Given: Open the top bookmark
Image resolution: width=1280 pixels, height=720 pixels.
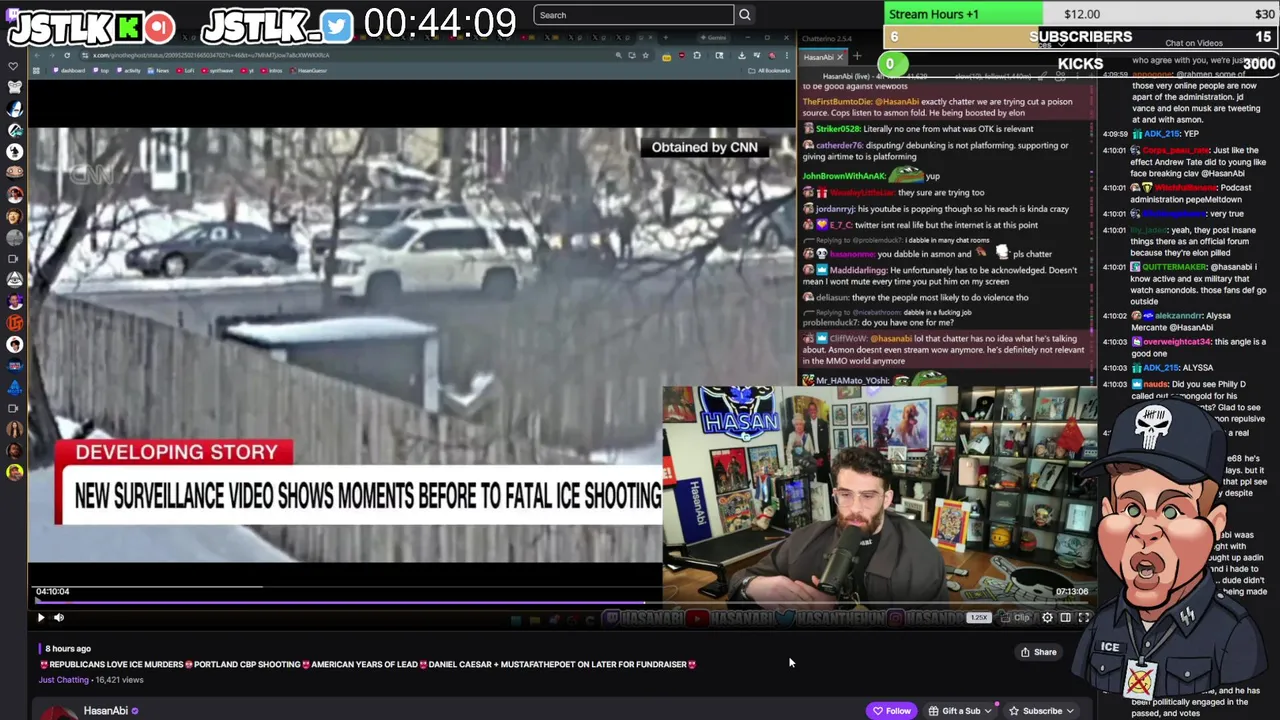Looking at the screenshot, I should pos(101,71).
